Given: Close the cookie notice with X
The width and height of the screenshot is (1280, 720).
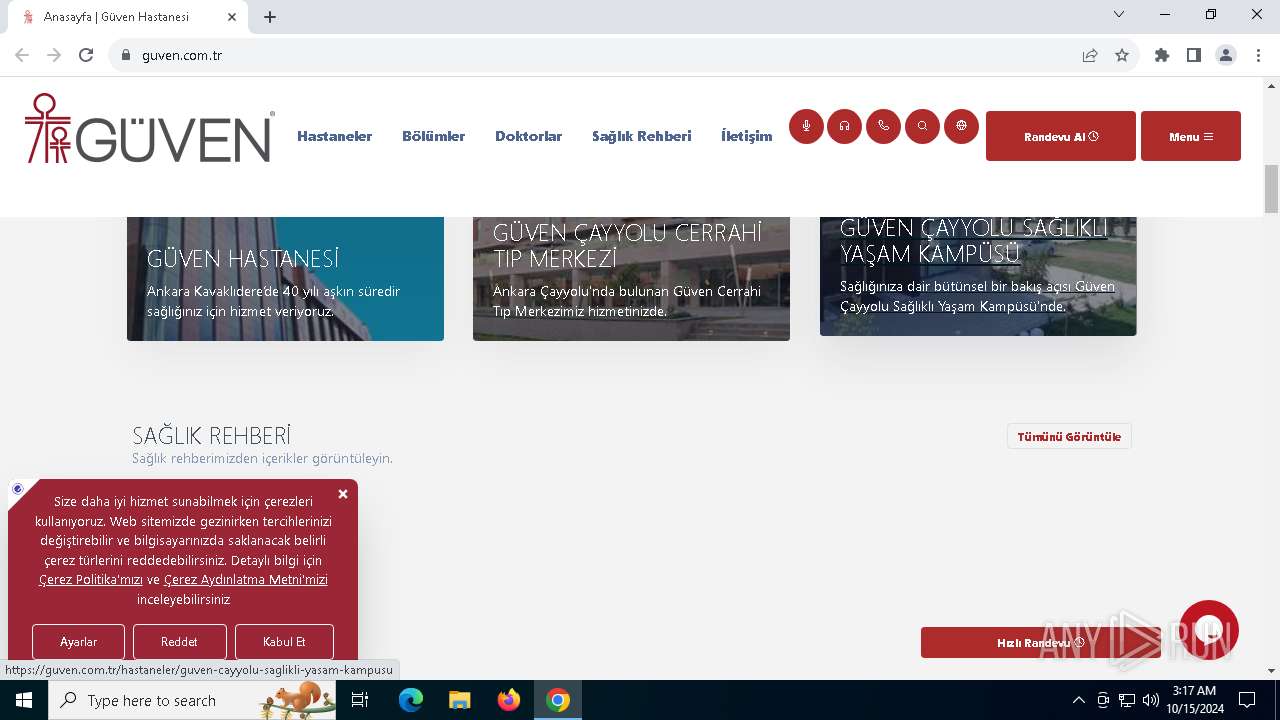Looking at the screenshot, I should 343,494.
